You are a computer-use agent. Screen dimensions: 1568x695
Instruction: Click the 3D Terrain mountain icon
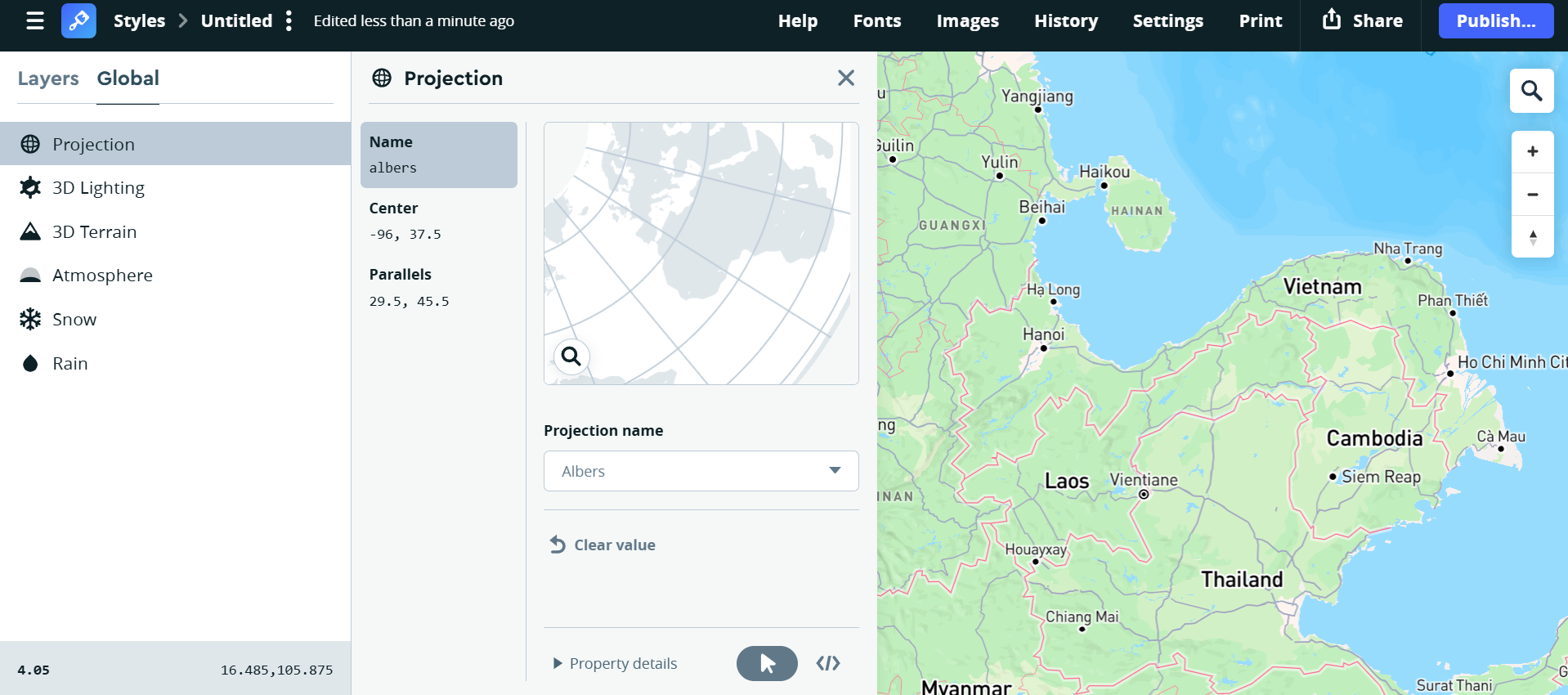(x=30, y=231)
